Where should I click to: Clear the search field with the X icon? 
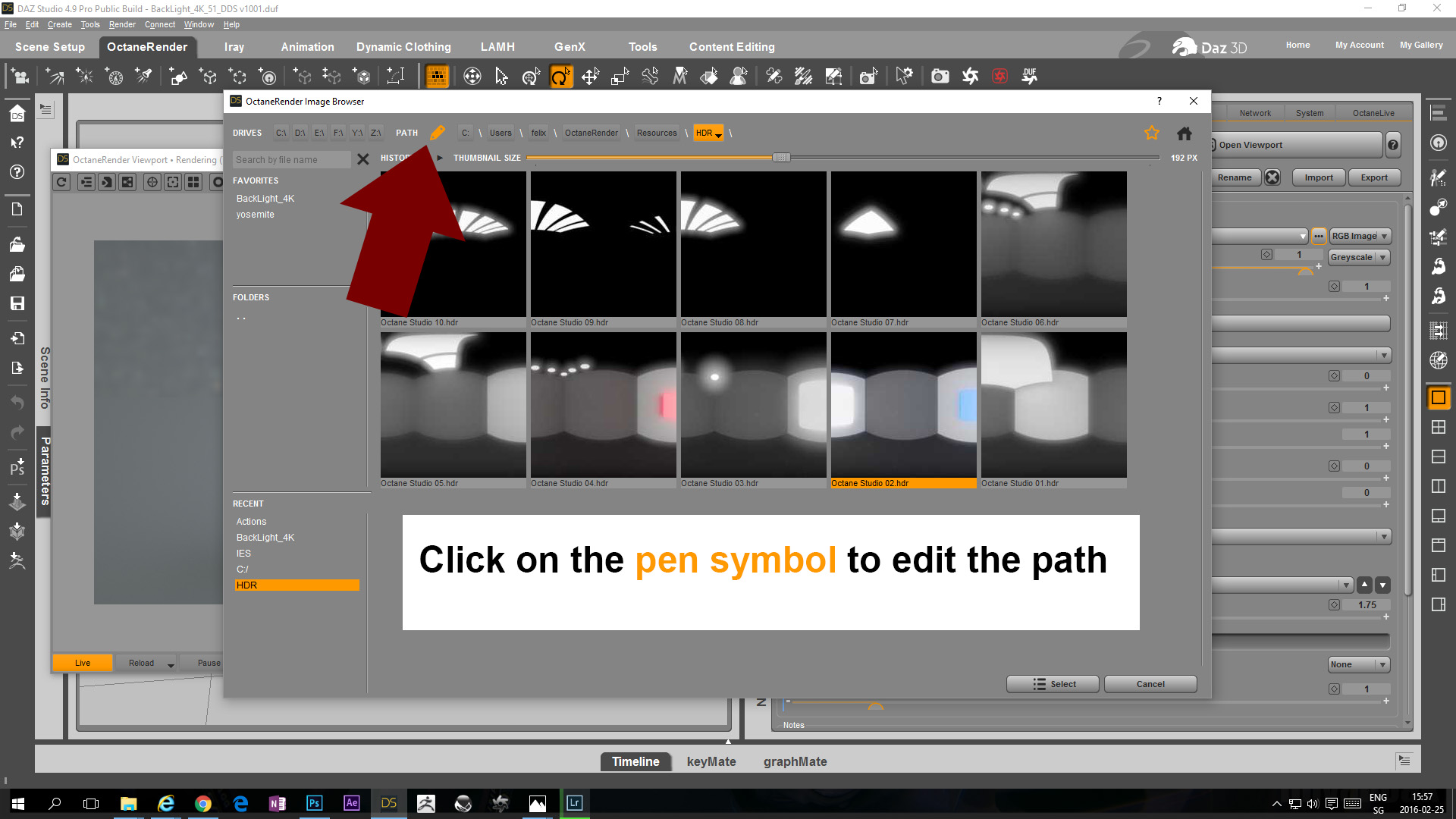click(362, 159)
